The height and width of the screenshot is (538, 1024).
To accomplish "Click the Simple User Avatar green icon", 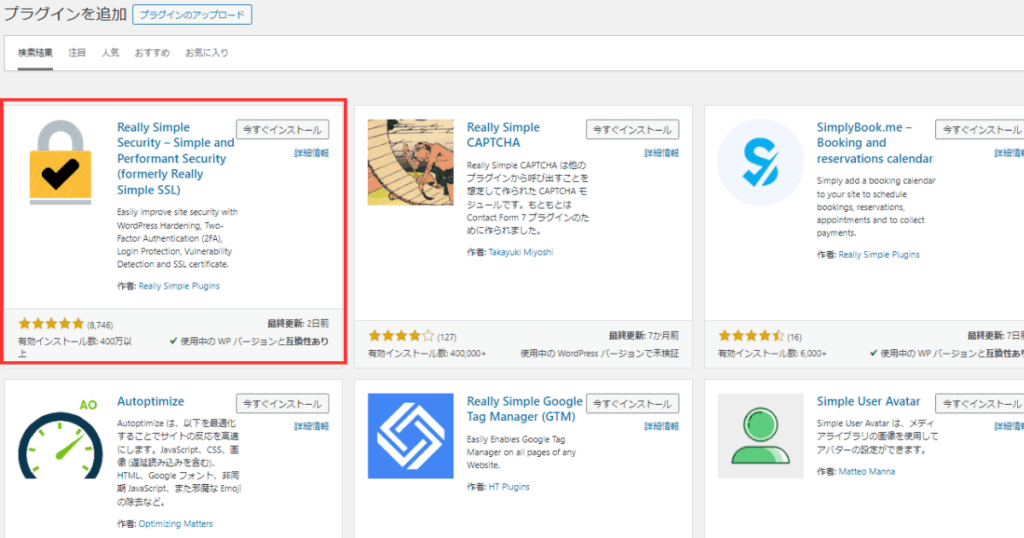I will 760,436.
